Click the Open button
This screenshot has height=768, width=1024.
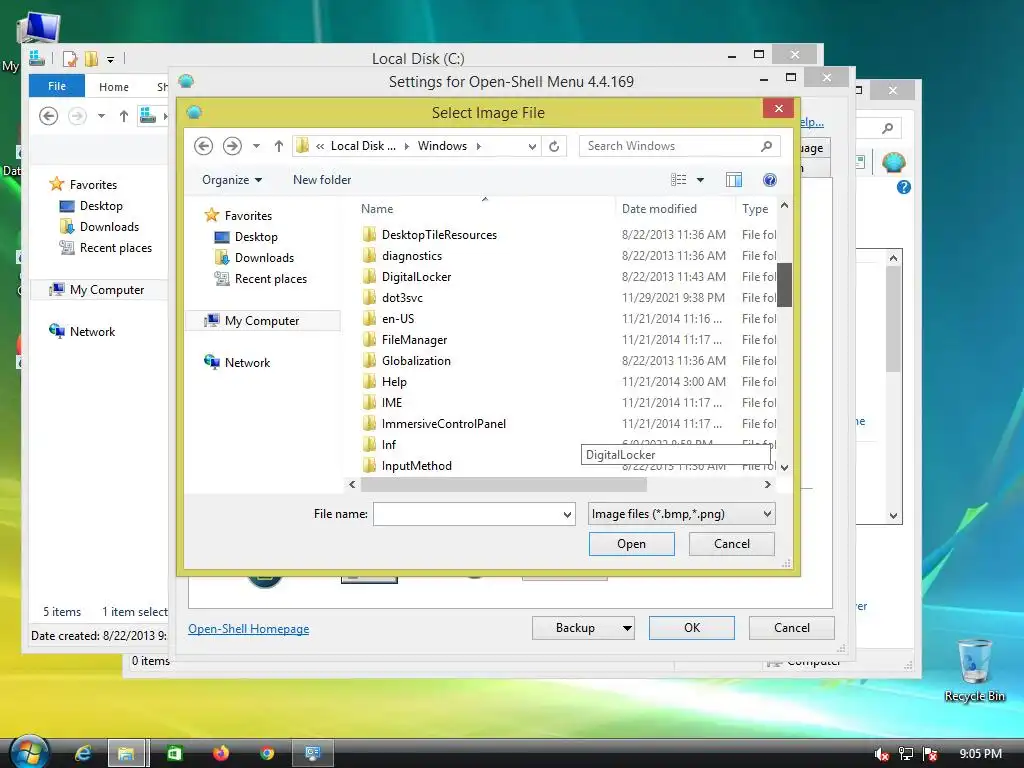click(632, 544)
